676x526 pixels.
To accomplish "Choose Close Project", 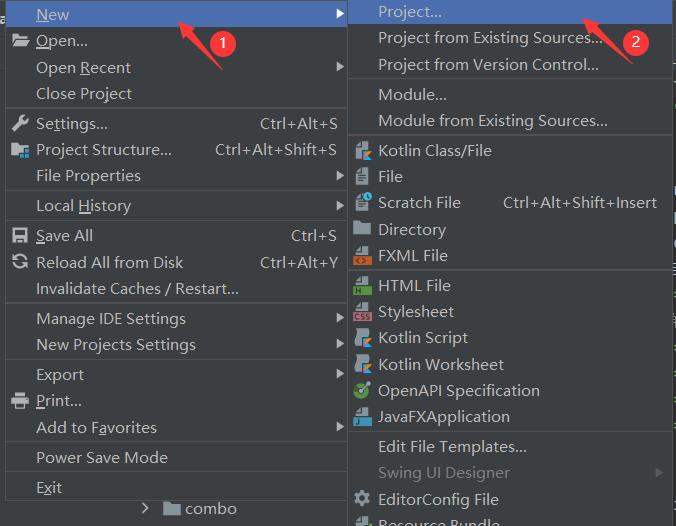I will (x=176, y=94).
